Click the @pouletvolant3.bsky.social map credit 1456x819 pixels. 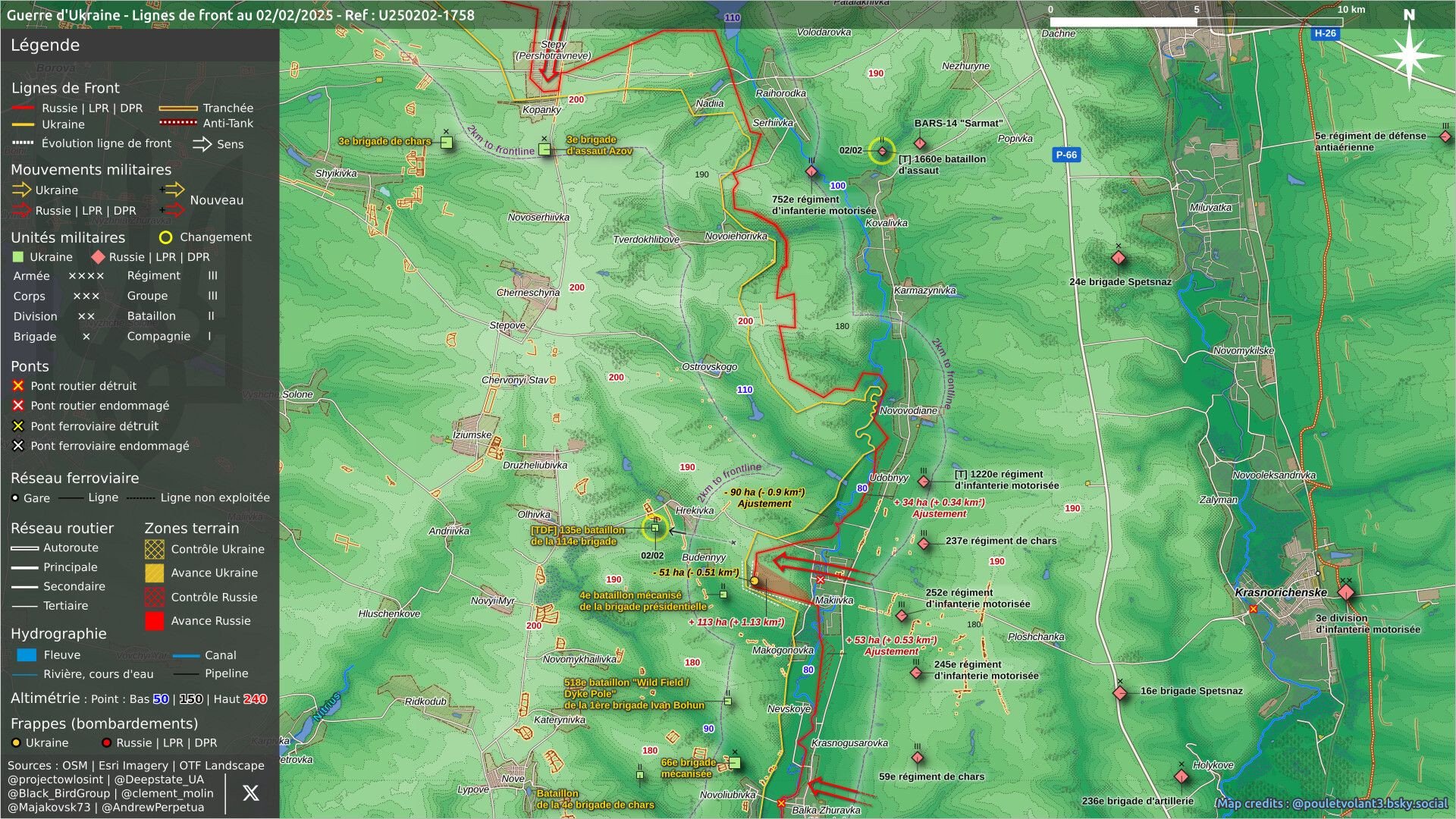click(x=1370, y=803)
